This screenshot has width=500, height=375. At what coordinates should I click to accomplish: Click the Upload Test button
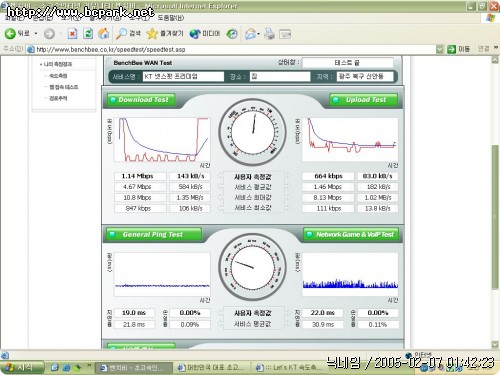click(x=364, y=99)
